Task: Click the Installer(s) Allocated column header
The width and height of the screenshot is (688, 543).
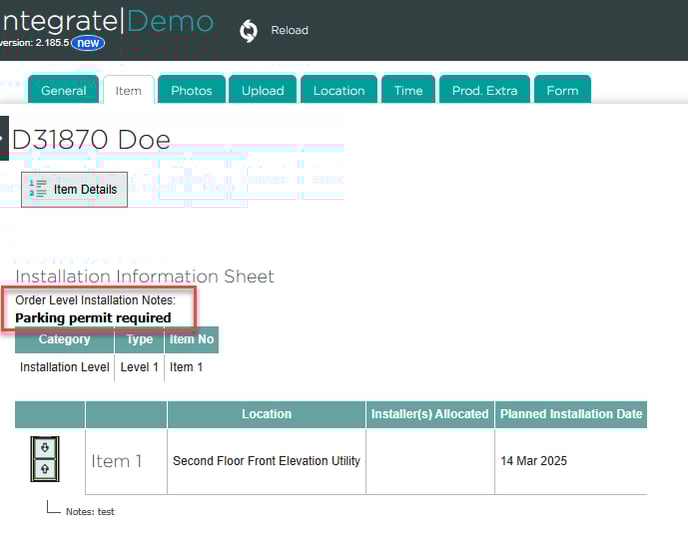Action: (430, 414)
